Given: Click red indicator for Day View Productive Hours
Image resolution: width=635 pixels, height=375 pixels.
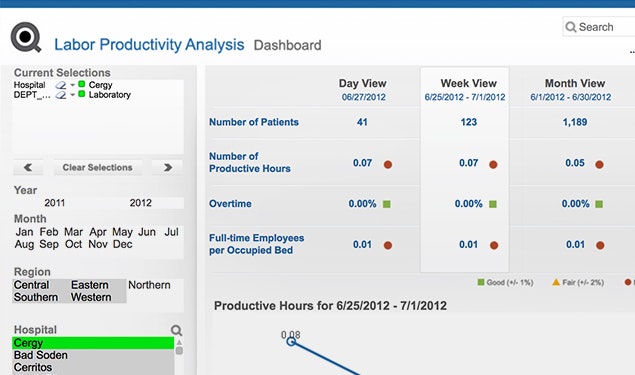Looking at the screenshot, I should 388,164.
